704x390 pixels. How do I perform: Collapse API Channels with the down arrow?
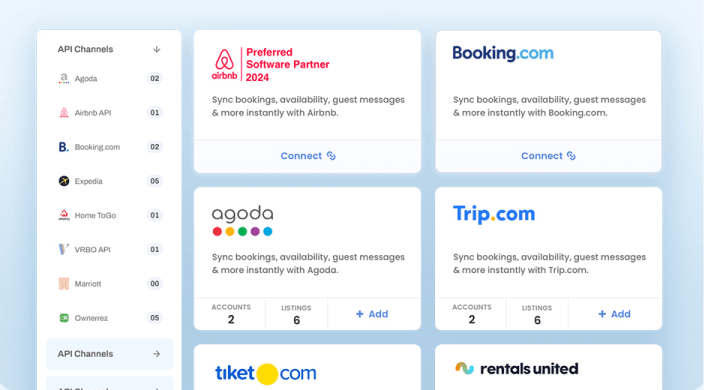coord(156,49)
